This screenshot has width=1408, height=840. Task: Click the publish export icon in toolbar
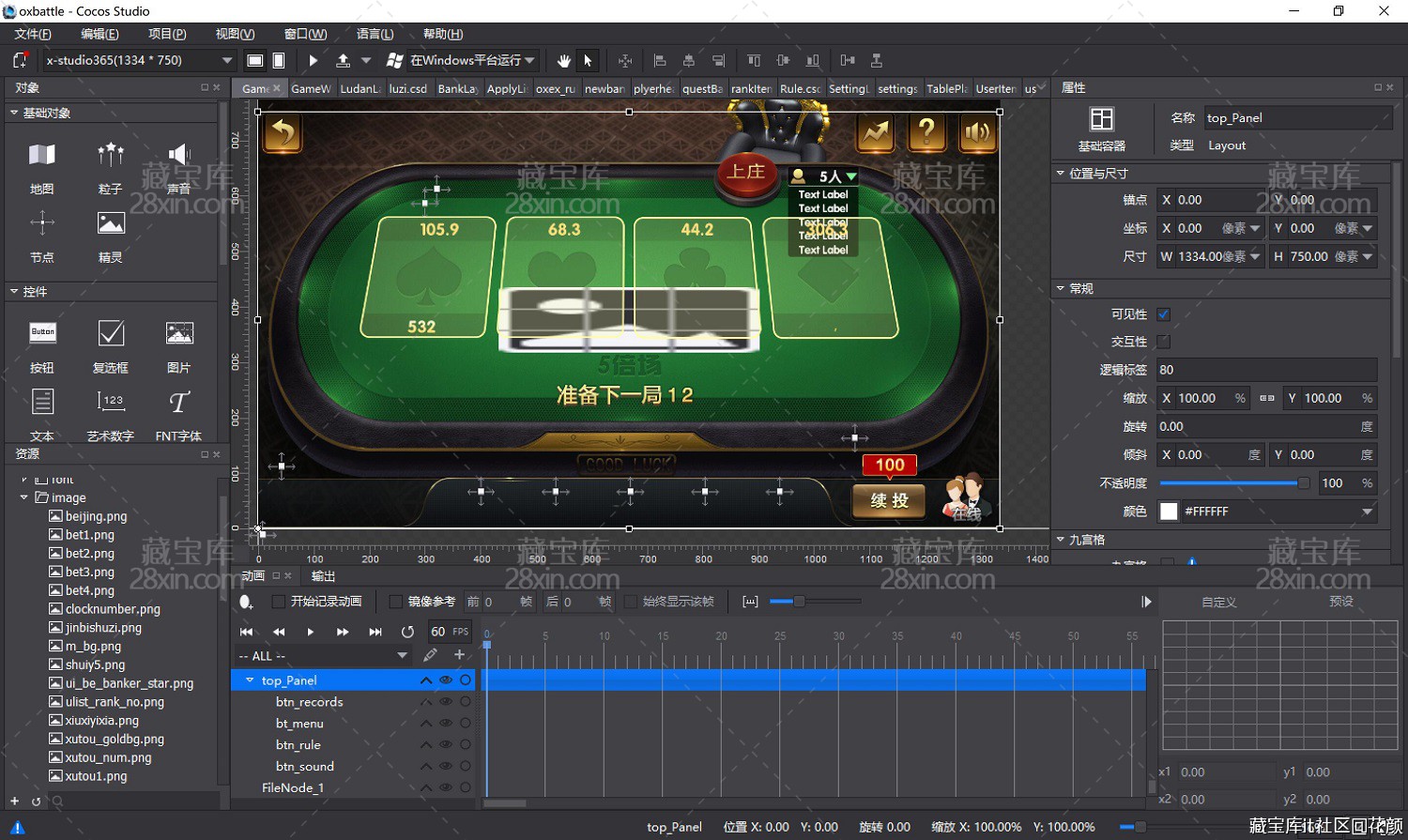point(344,60)
